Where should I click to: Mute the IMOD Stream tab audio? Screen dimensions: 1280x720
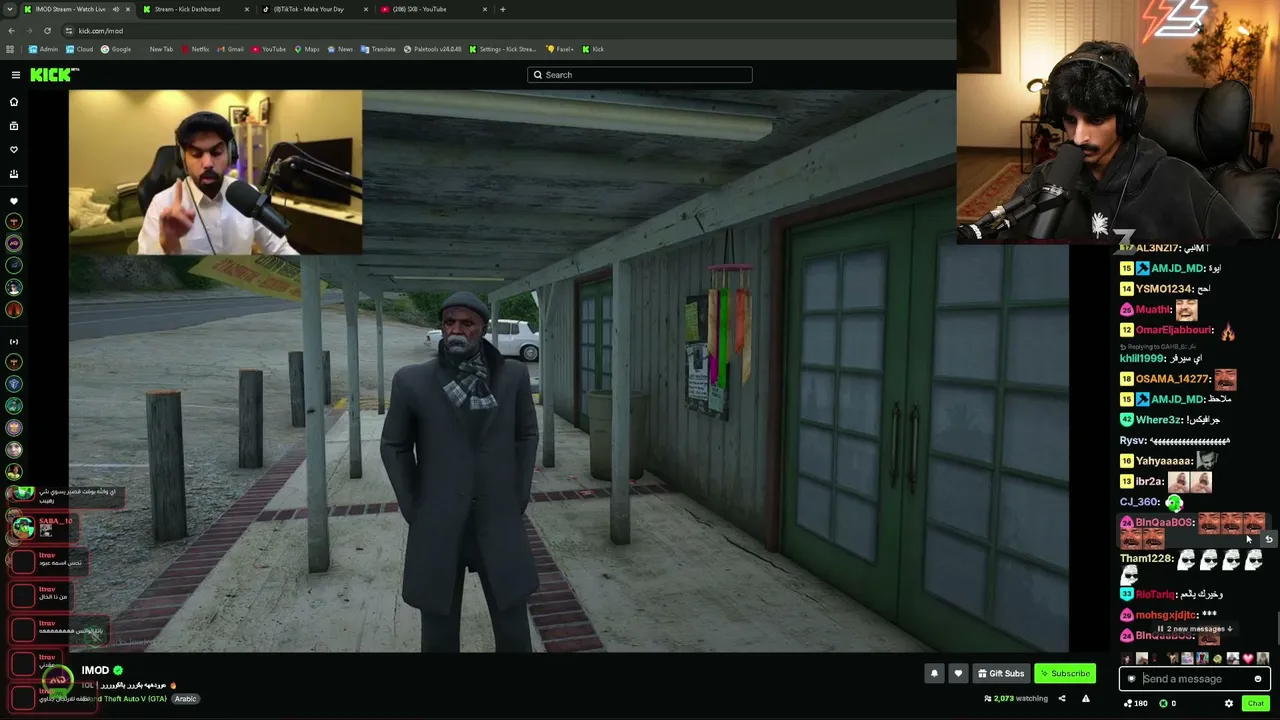(x=116, y=9)
